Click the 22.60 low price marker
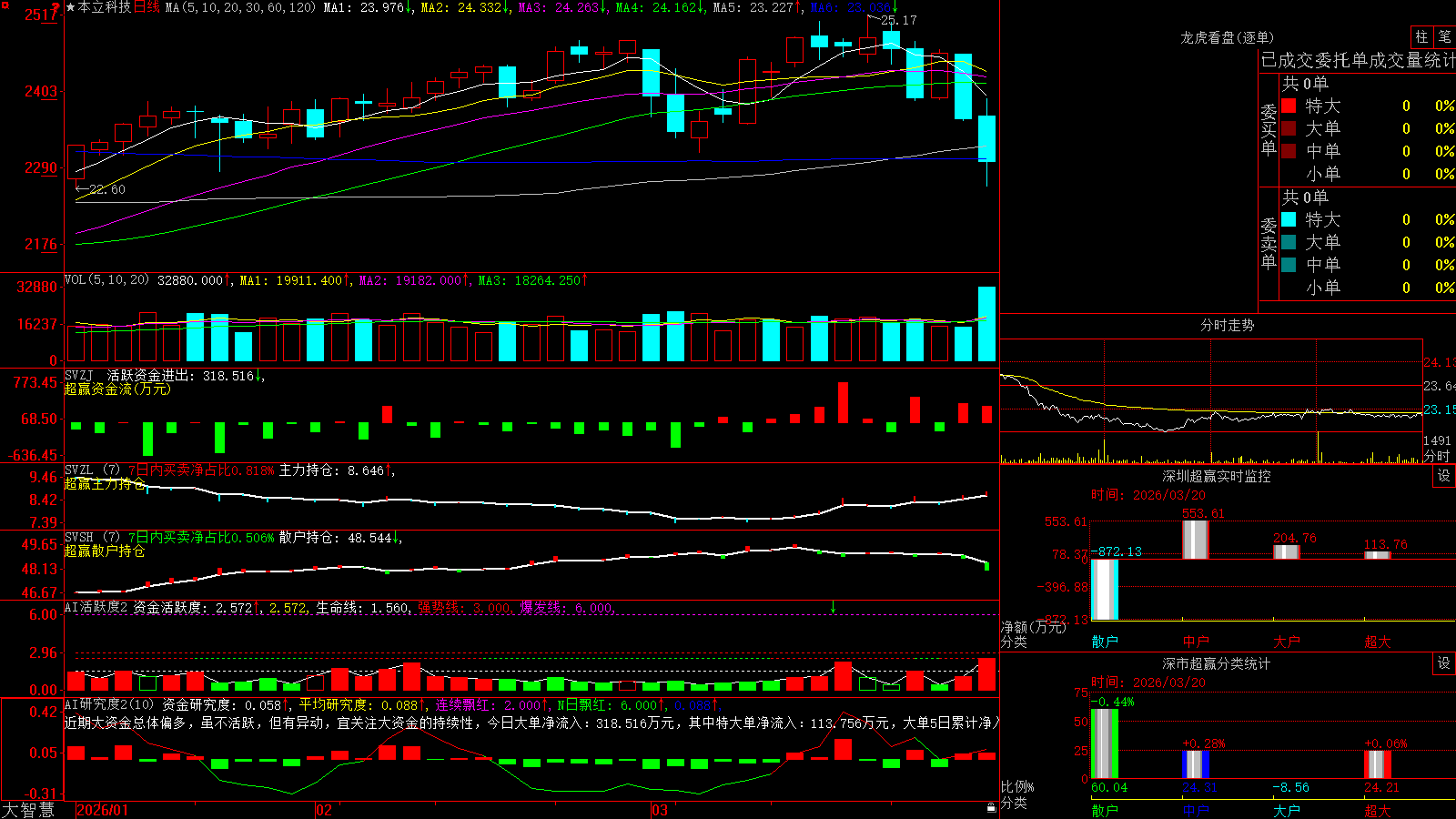Screen dimensions: 1456x819 tap(107, 189)
